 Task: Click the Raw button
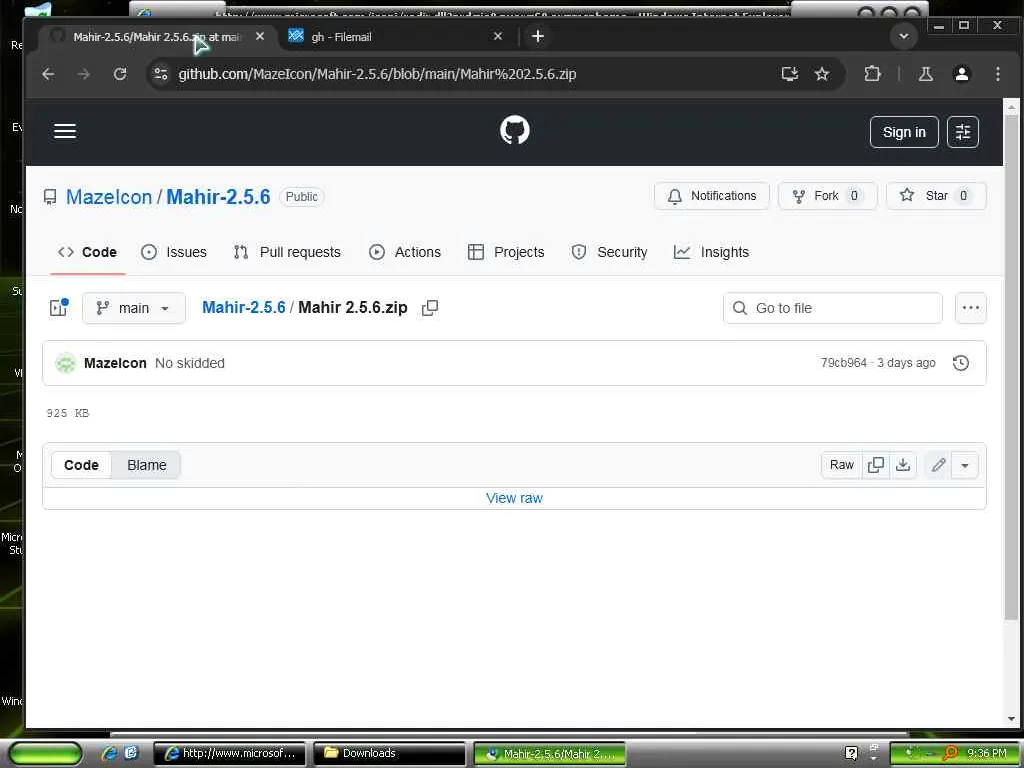click(x=841, y=465)
